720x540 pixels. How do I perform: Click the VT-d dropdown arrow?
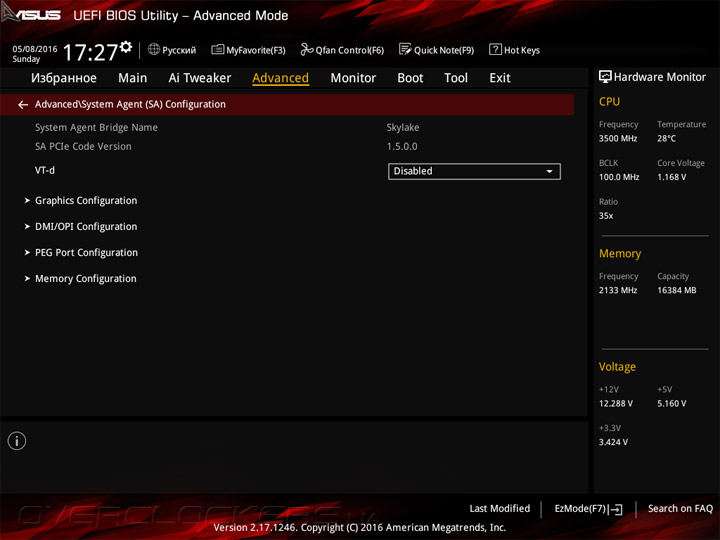549,171
